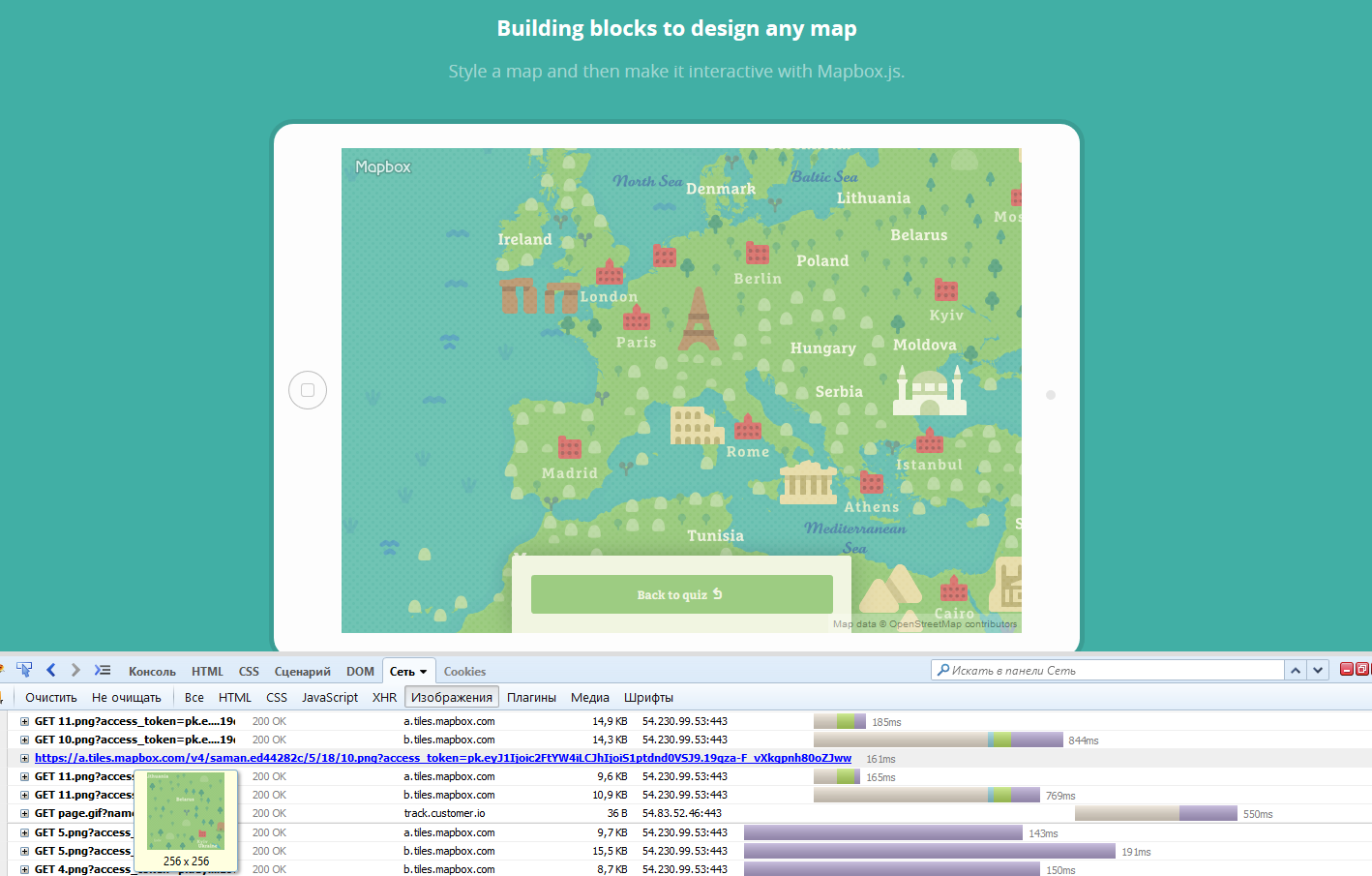Activate the Firebug element inspect icon
The height and width of the screenshot is (876, 1372).
coord(24,670)
